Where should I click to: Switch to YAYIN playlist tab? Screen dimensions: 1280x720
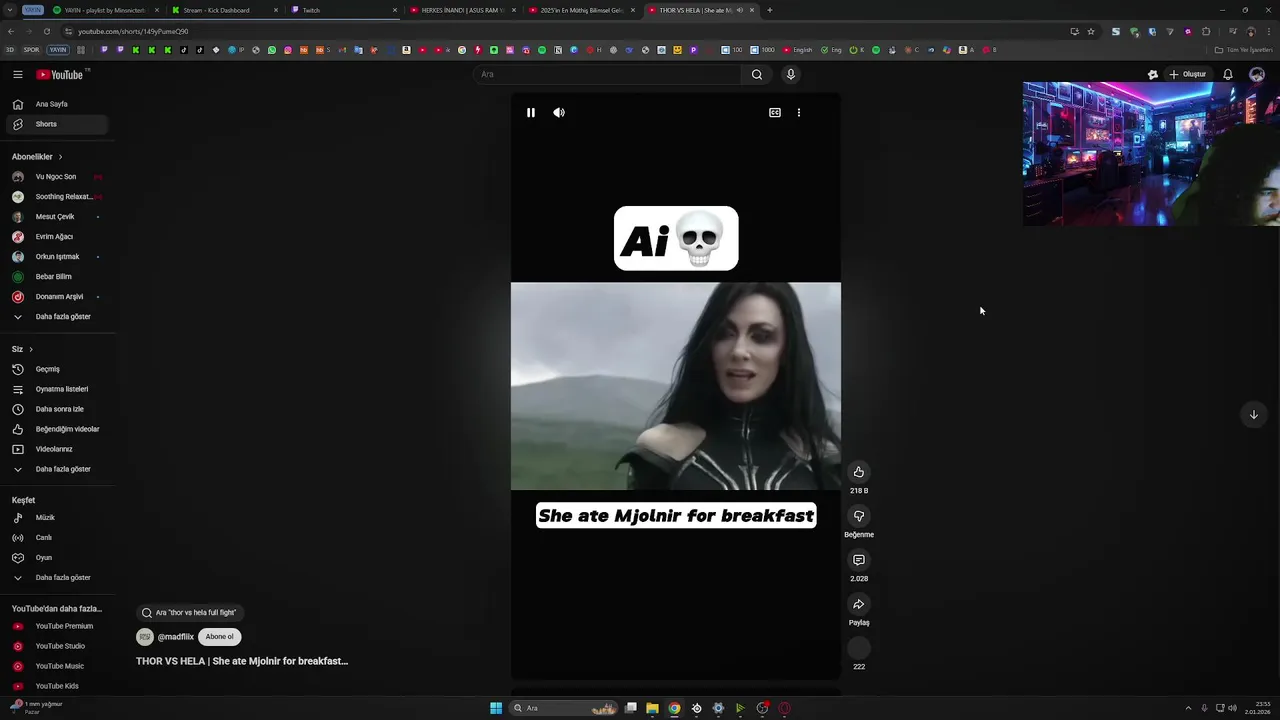point(104,10)
